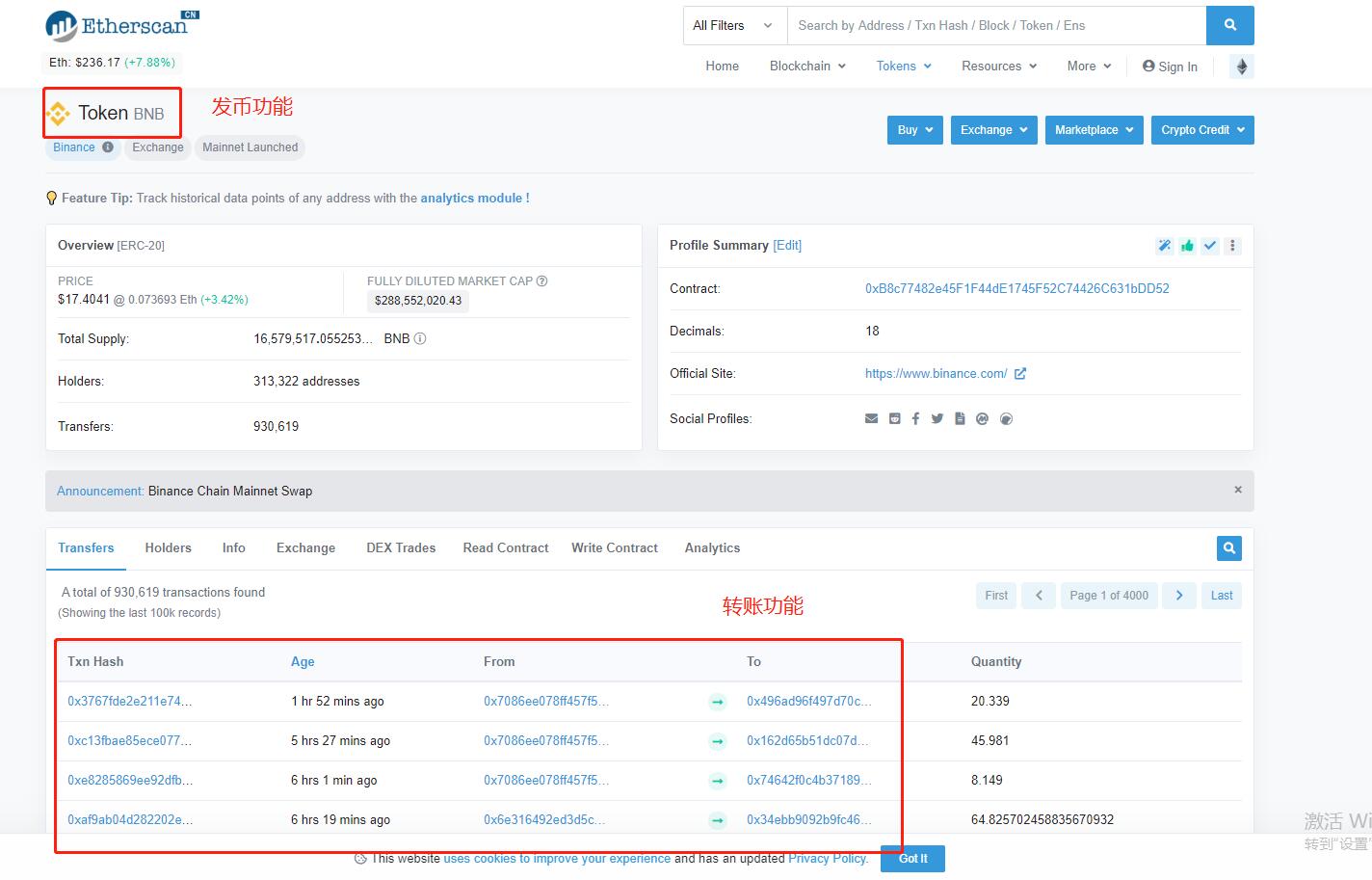Image resolution: width=1372 pixels, height=880 pixels.
Task: Open sender address 0x6e316492ed3d5c...
Action: pos(544,820)
